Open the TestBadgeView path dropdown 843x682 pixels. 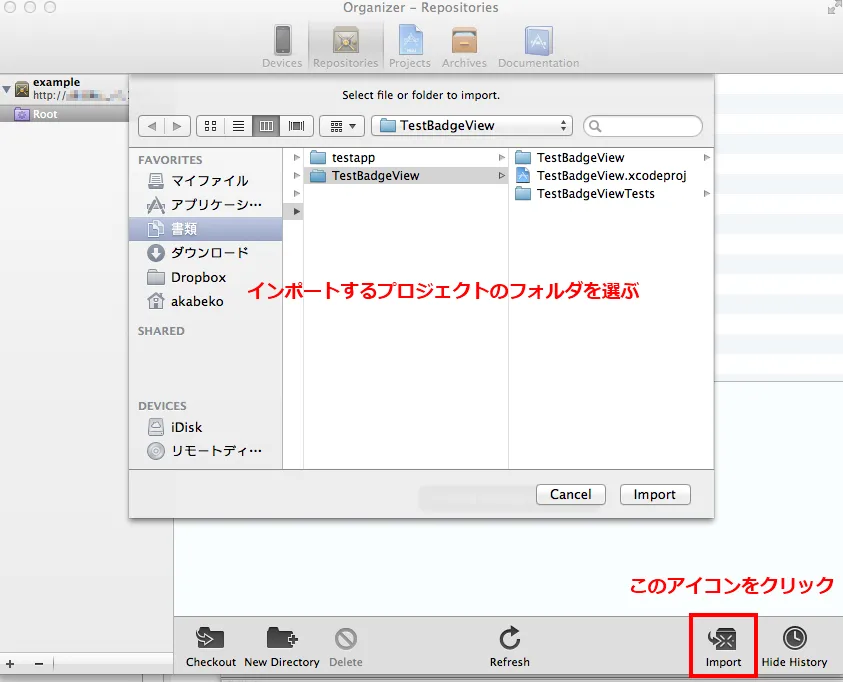click(x=471, y=126)
